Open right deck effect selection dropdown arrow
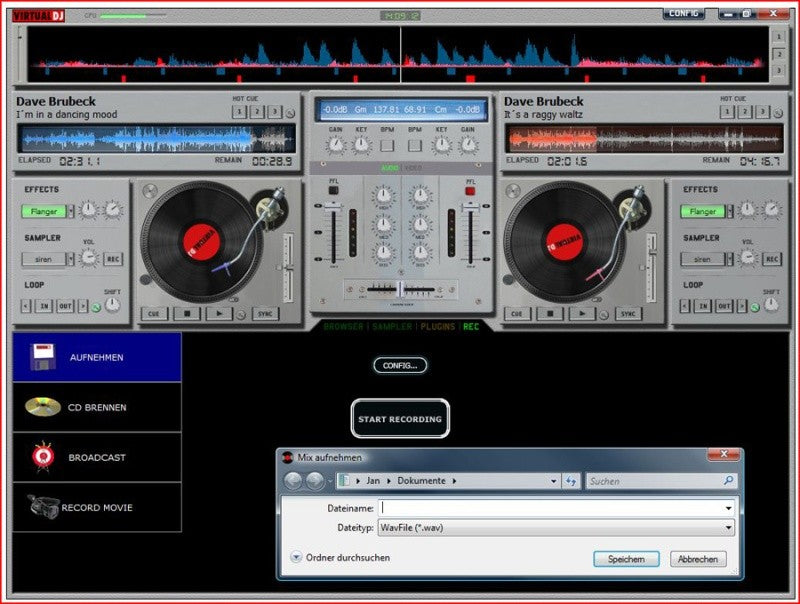800x604 pixels. pyautogui.click(x=730, y=211)
